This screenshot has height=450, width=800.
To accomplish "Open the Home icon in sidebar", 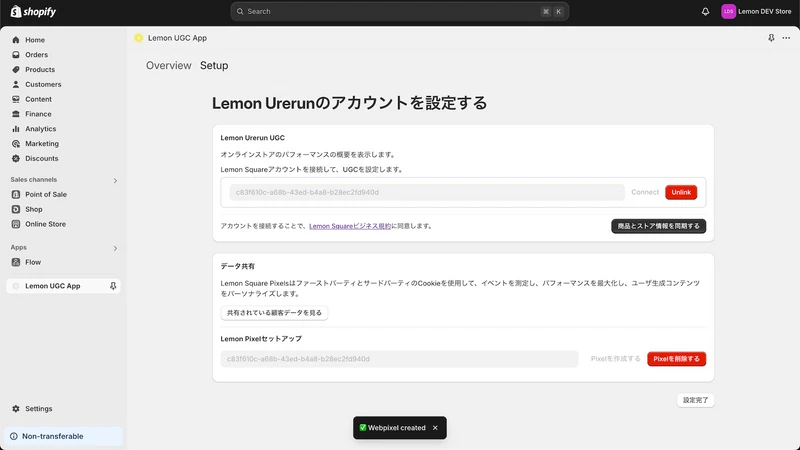I will (16, 40).
